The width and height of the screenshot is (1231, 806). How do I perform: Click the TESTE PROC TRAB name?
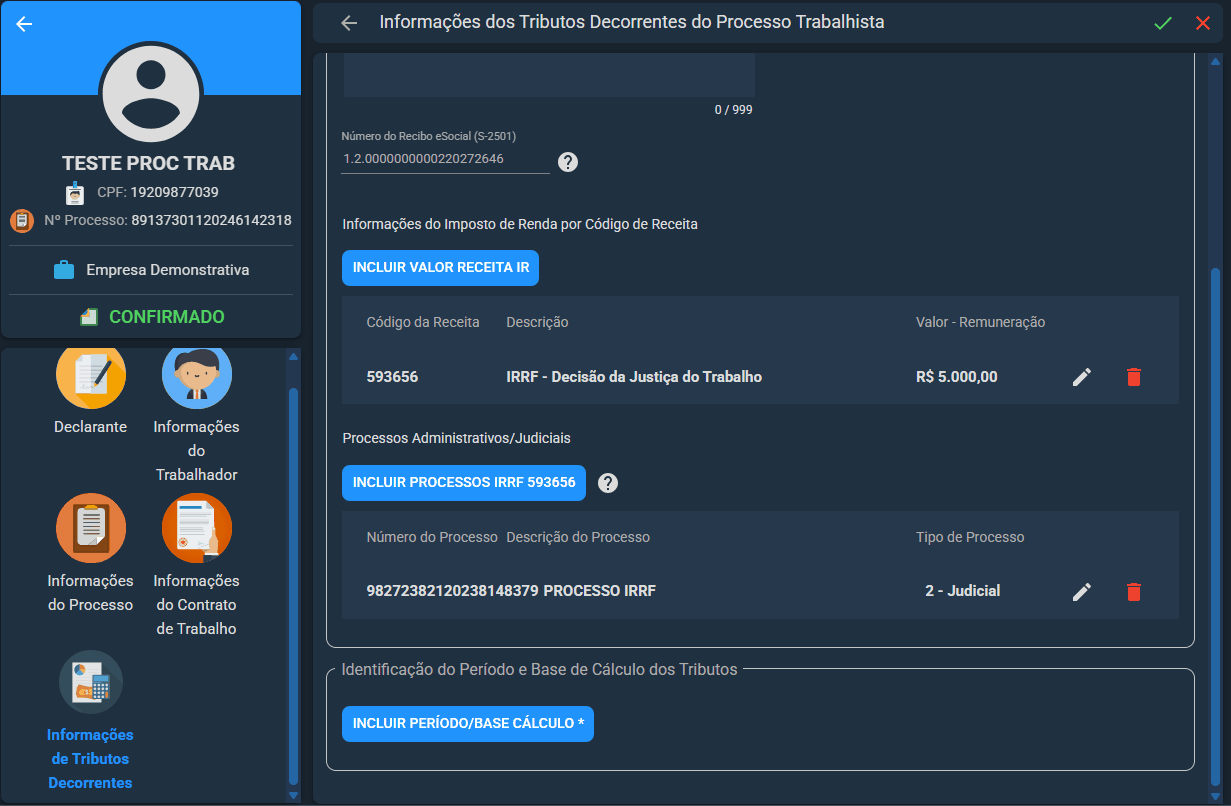pos(149,163)
